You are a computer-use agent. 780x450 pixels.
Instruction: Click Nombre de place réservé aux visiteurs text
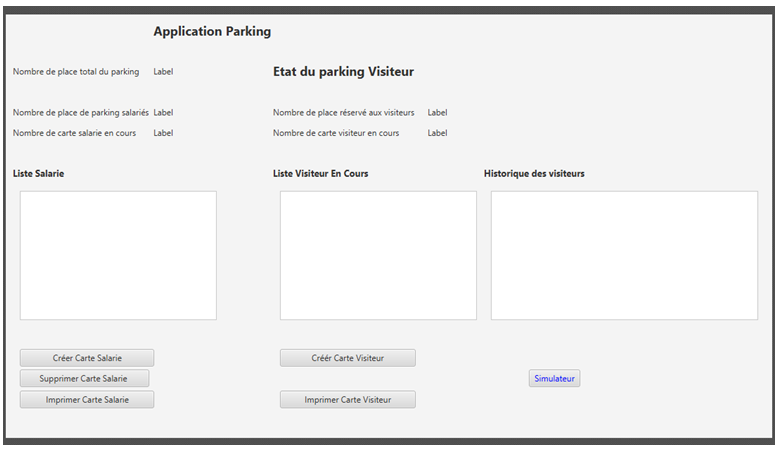point(343,113)
